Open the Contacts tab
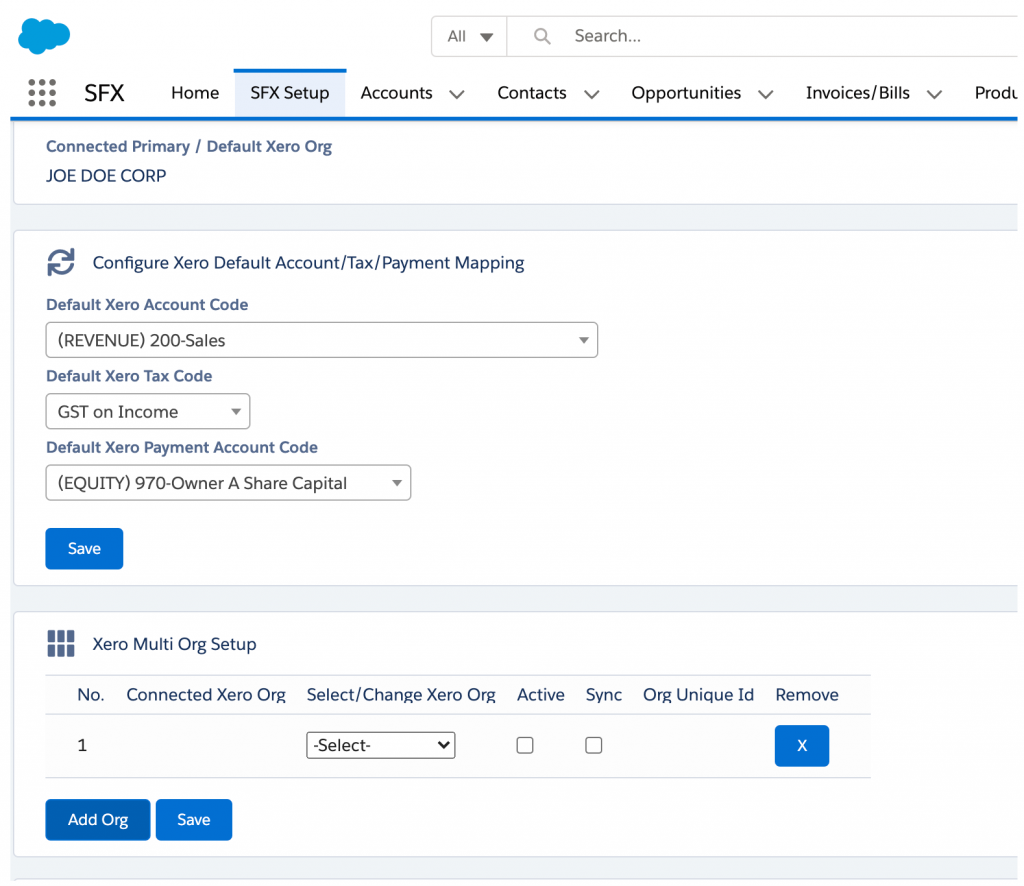 point(532,93)
